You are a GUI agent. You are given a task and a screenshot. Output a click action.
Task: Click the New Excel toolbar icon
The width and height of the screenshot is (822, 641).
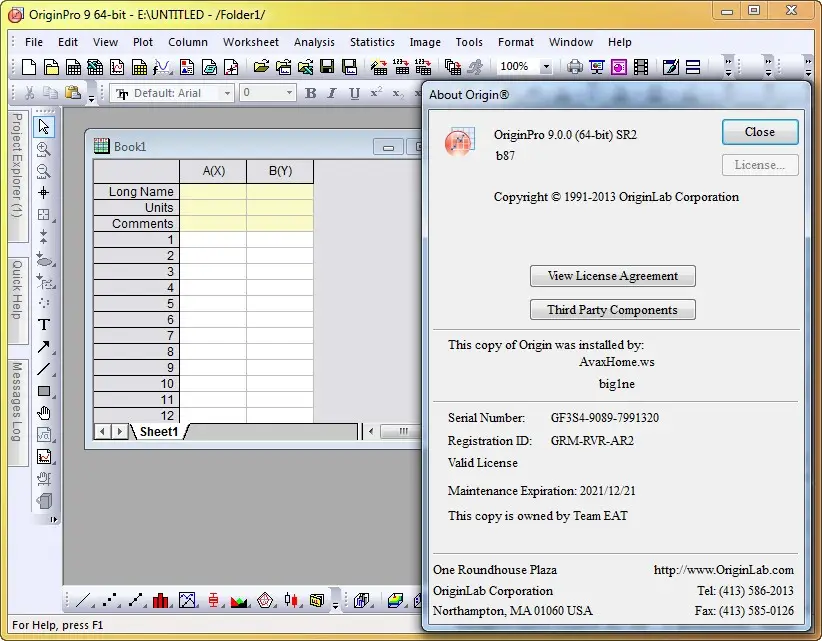click(x=95, y=67)
